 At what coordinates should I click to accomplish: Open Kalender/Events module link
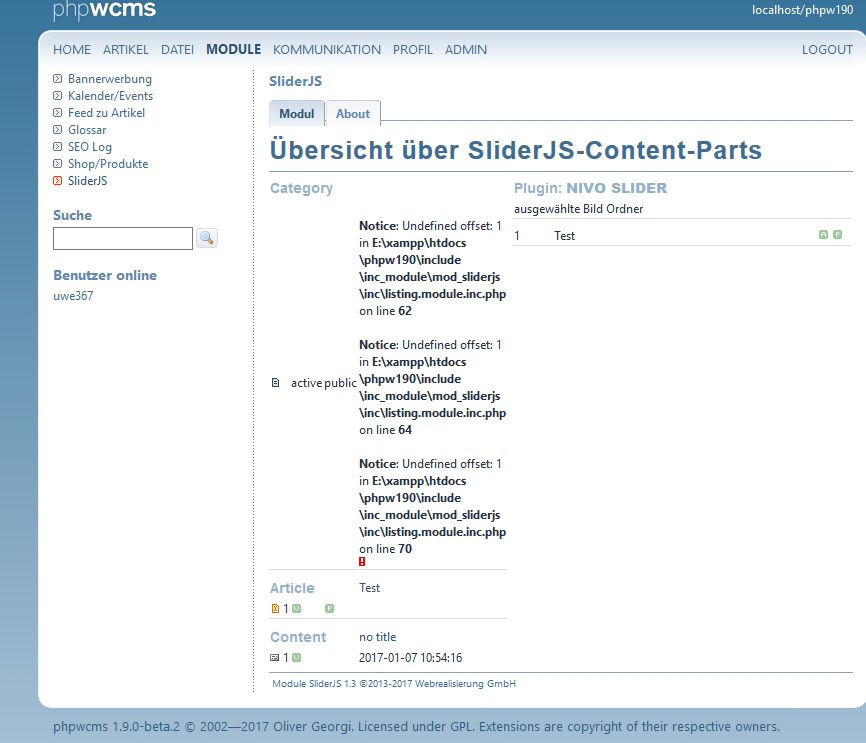pos(110,96)
